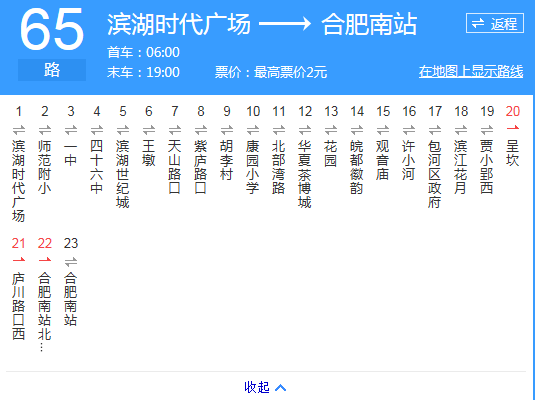Select stop 2 师范附小
Screen dimensions: 540x400
click(x=44, y=167)
